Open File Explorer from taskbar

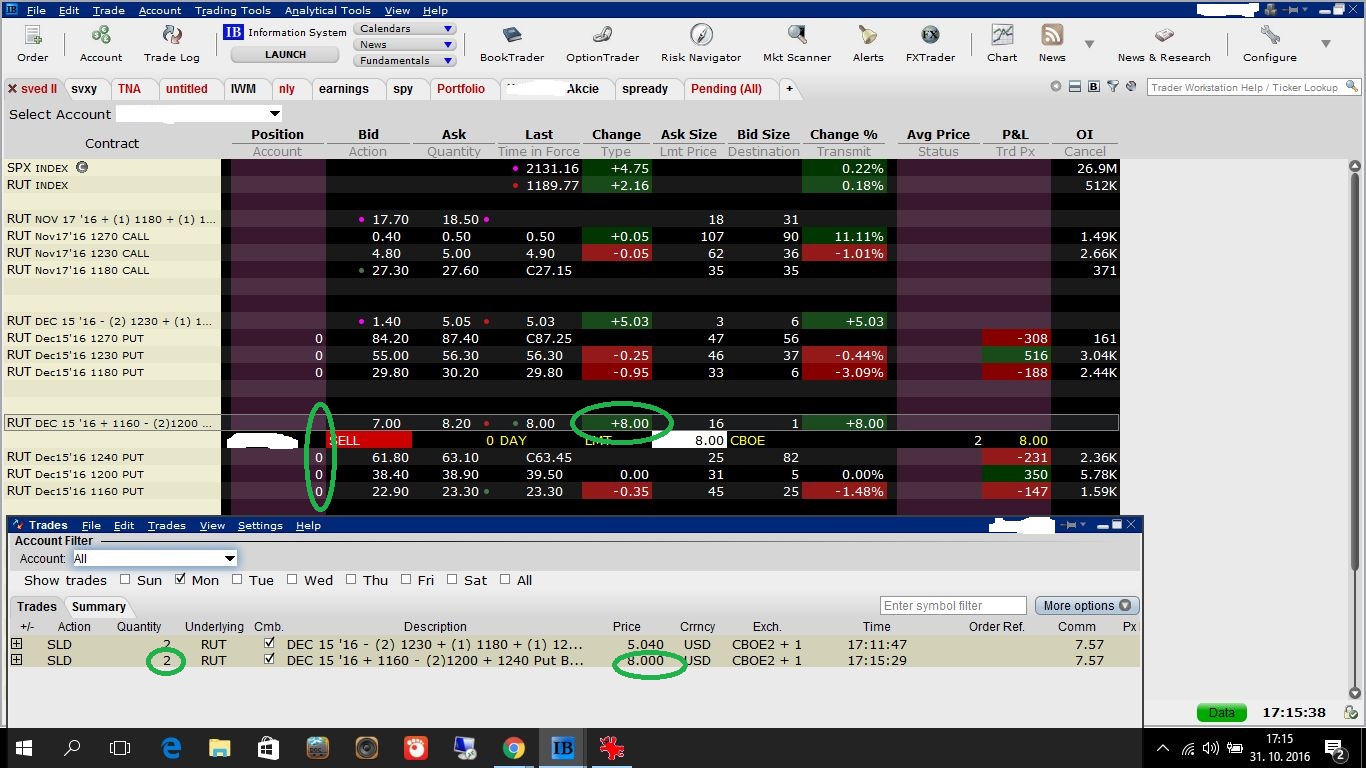[x=219, y=747]
